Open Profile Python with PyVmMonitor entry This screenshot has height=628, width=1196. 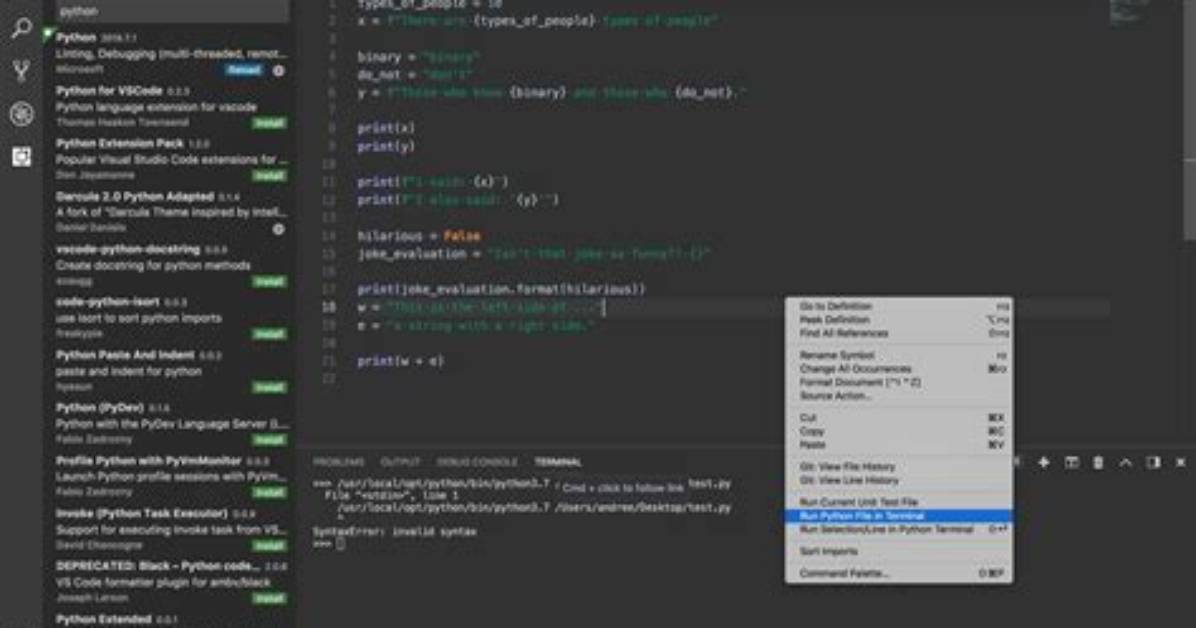pos(171,476)
